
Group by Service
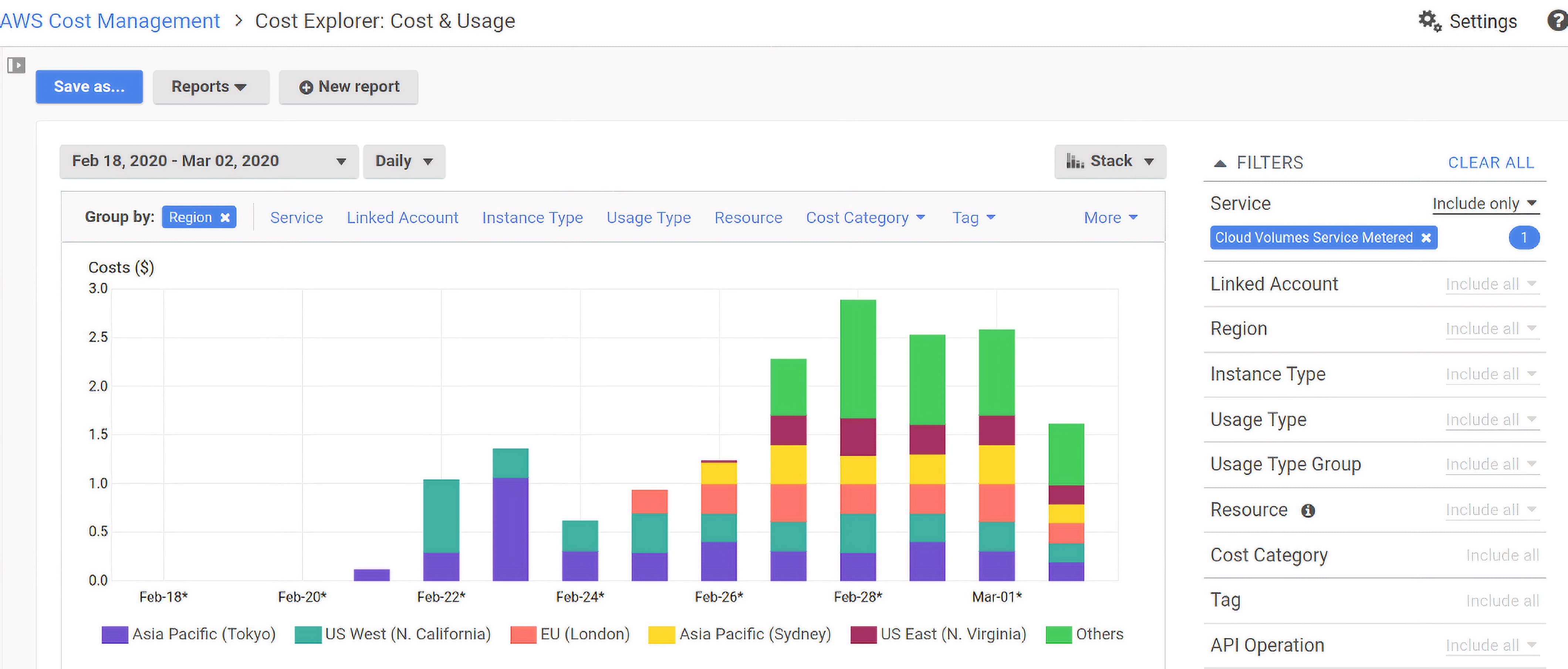pos(297,218)
